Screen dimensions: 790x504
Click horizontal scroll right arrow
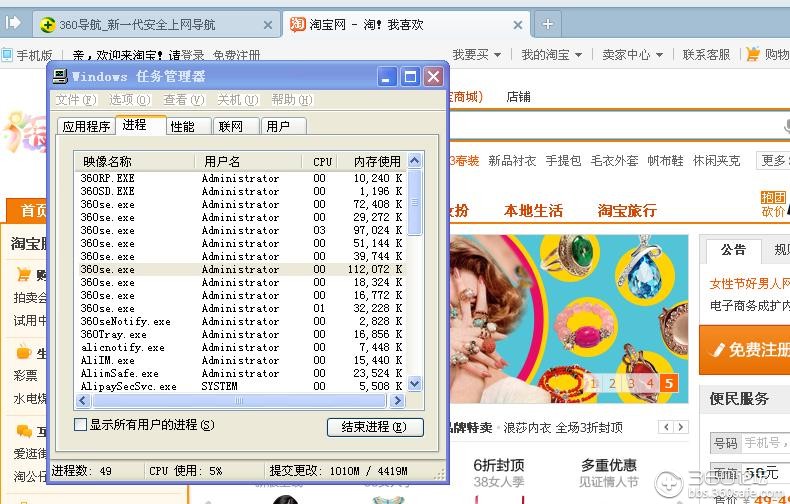(x=397, y=401)
